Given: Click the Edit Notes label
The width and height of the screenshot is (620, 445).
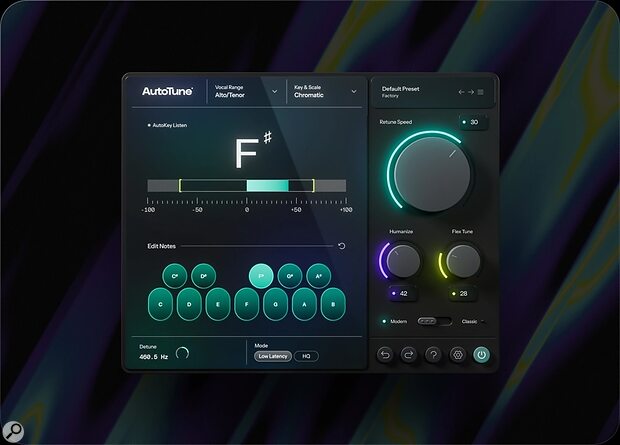Looking at the screenshot, I should coord(161,246).
